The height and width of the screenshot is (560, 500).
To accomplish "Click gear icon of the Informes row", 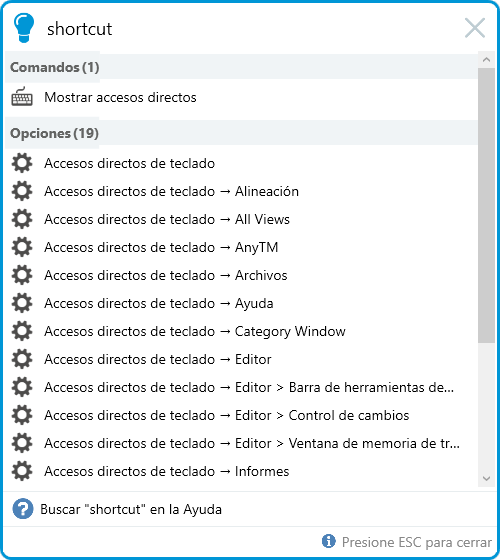I will pyautogui.click(x=22, y=471).
